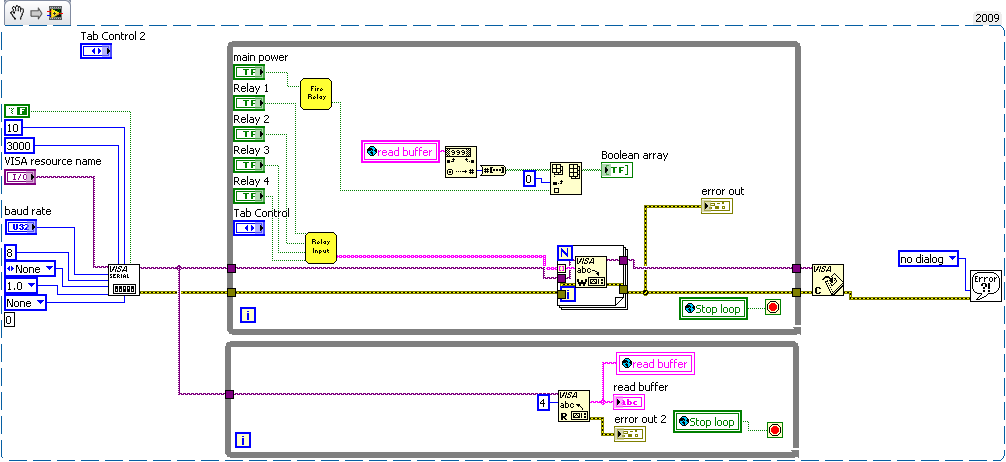Click the 'error out 2' label
Screen dimensions: 1006x462
pos(640,419)
